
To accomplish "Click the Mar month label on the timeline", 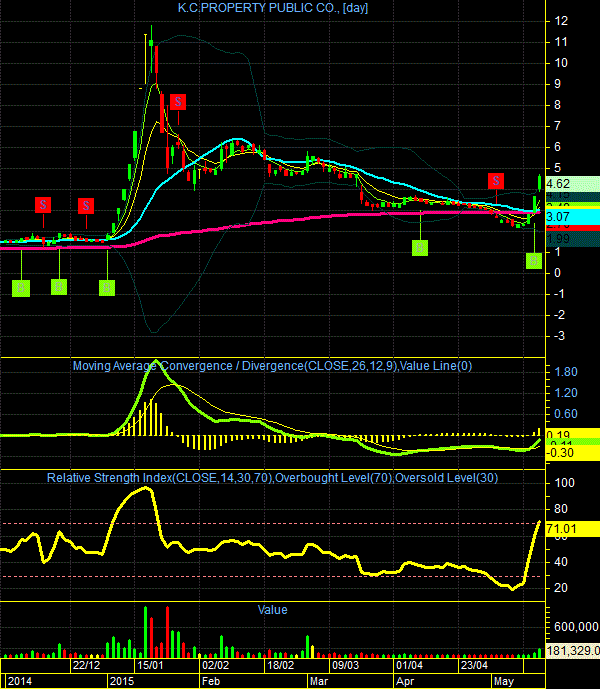I will [x=319, y=681].
